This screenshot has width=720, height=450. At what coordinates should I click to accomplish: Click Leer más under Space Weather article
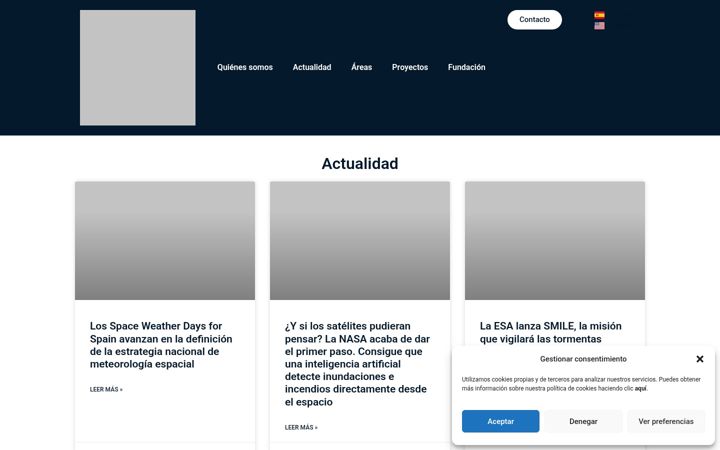106,389
